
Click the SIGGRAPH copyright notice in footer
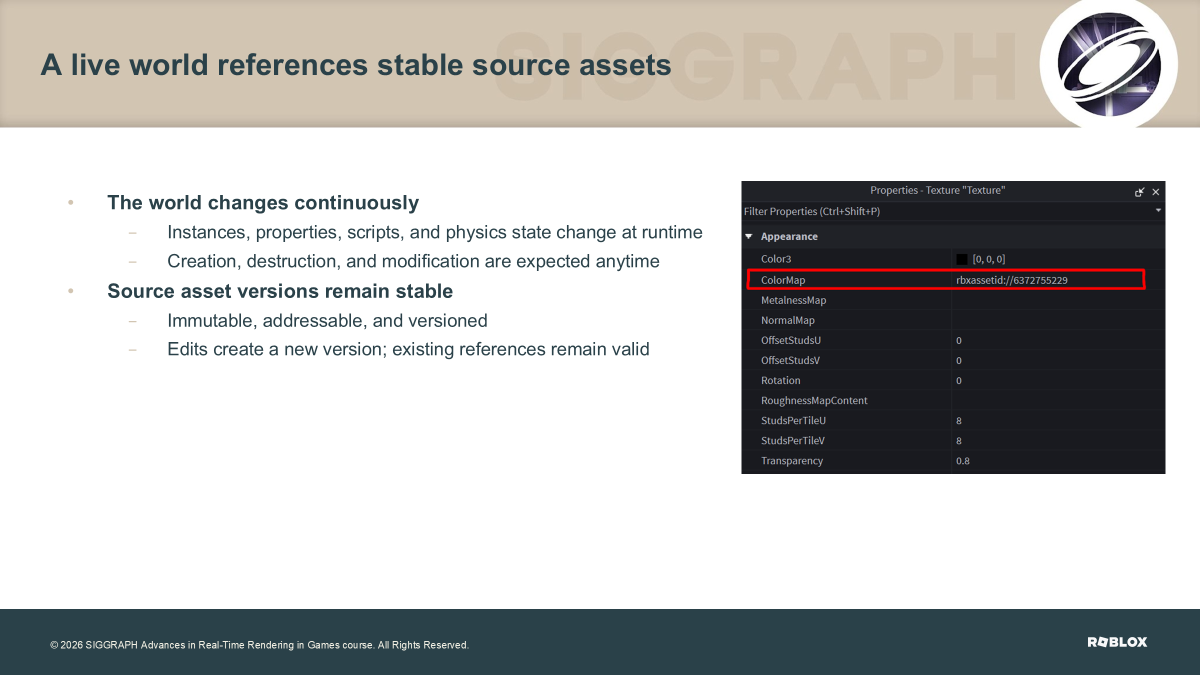tap(259, 645)
